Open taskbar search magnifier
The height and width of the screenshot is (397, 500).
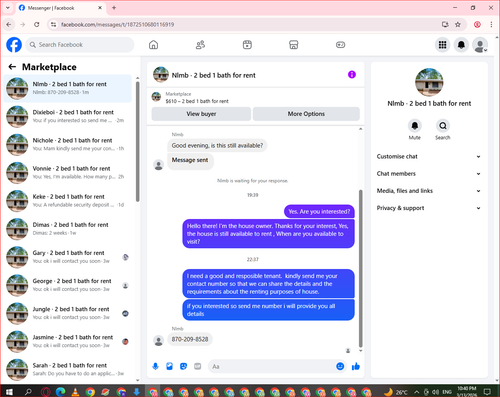tap(28, 392)
